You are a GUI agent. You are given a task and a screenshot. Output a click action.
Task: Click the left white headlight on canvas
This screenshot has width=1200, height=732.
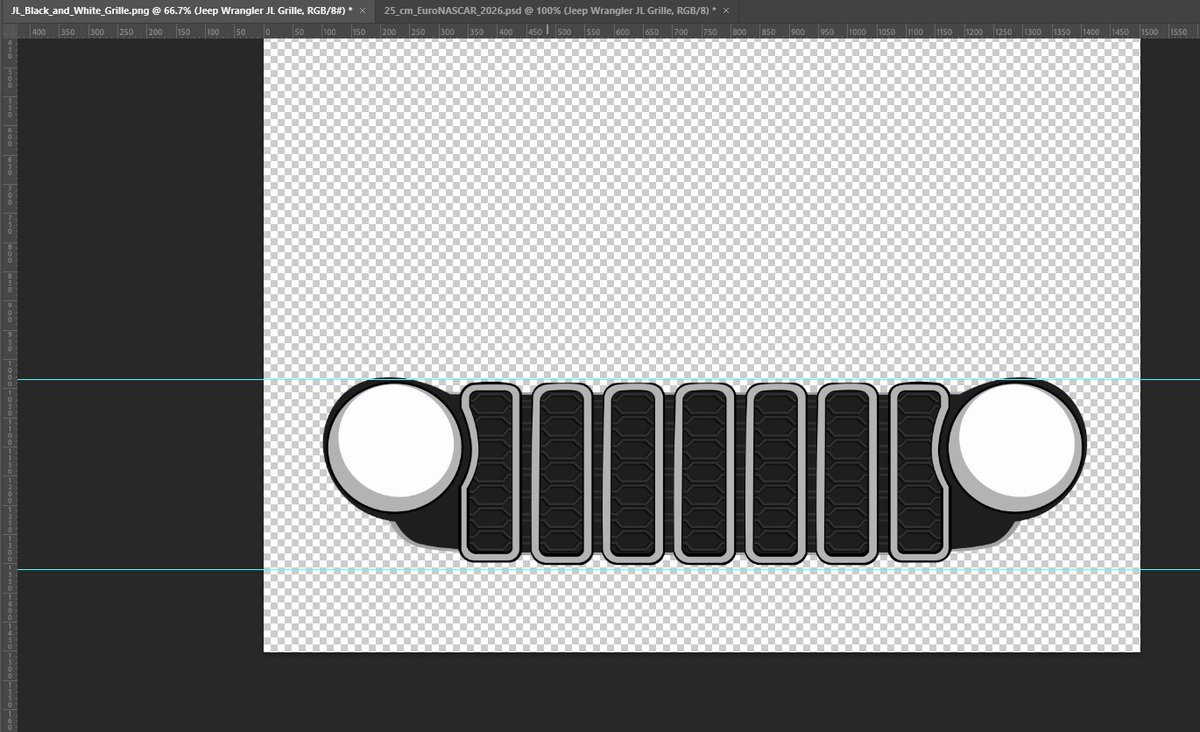[x=396, y=439]
